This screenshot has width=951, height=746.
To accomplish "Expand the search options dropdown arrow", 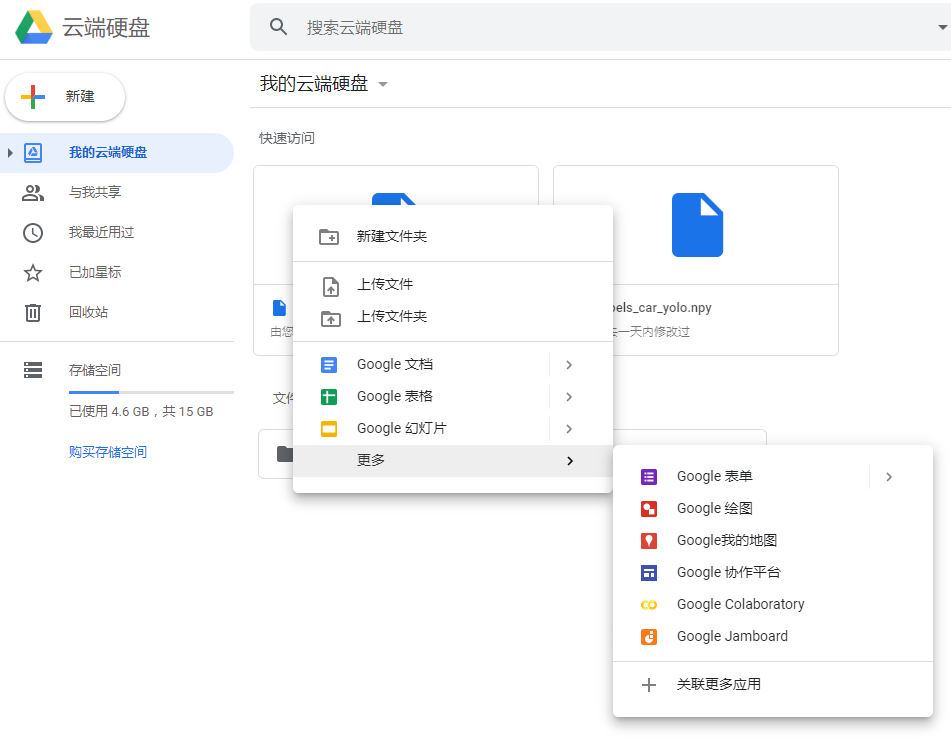I will (x=942, y=27).
